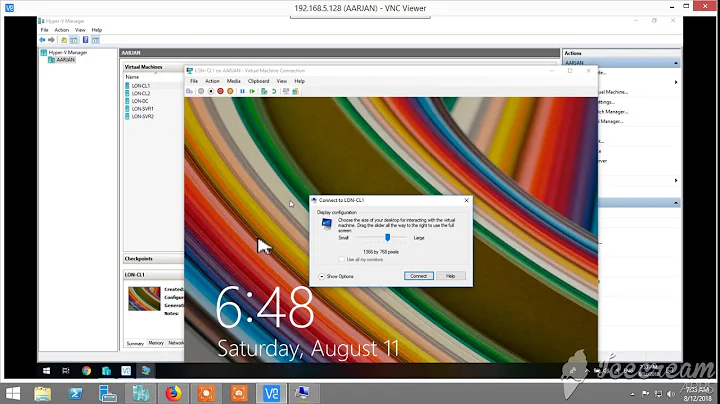Open Media menu in VM Connection window
This screenshot has width=720, height=404.
tap(233, 81)
